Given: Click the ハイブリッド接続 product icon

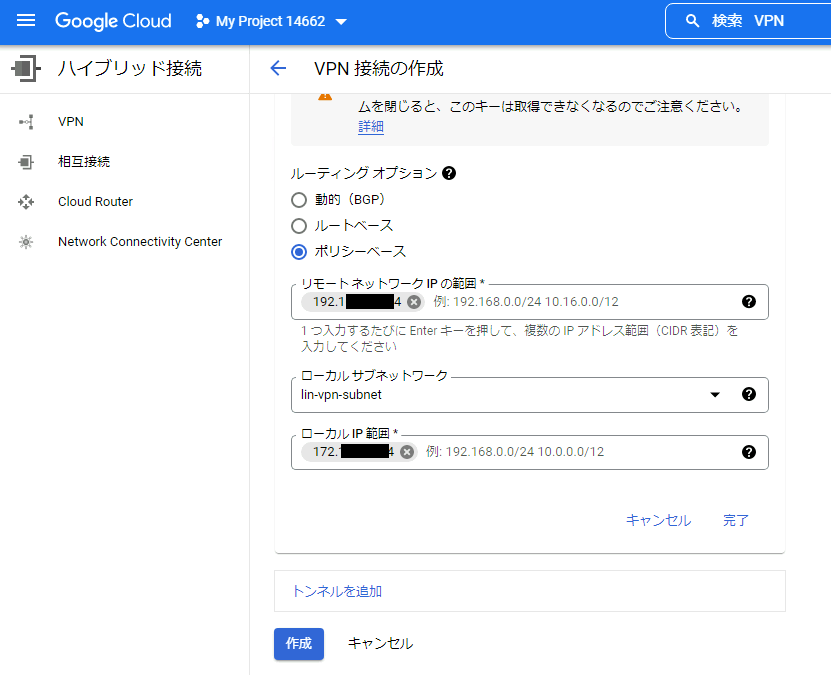Looking at the screenshot, I should pyautogui.click(x=24, y=68).
